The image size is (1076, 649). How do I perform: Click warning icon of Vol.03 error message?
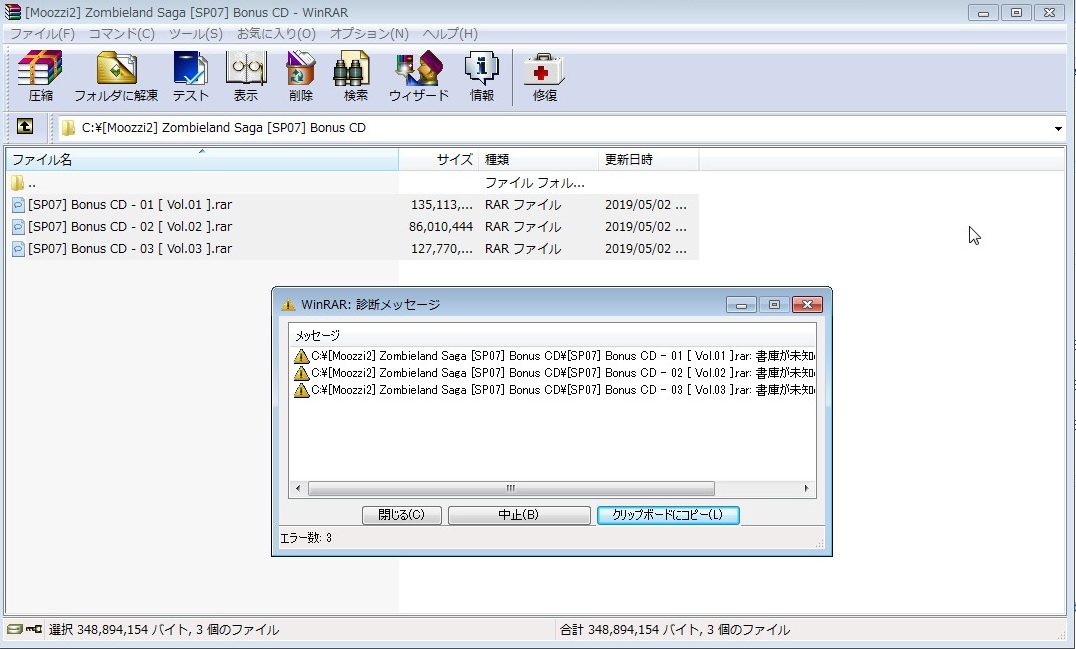click(x=301, y=390)
